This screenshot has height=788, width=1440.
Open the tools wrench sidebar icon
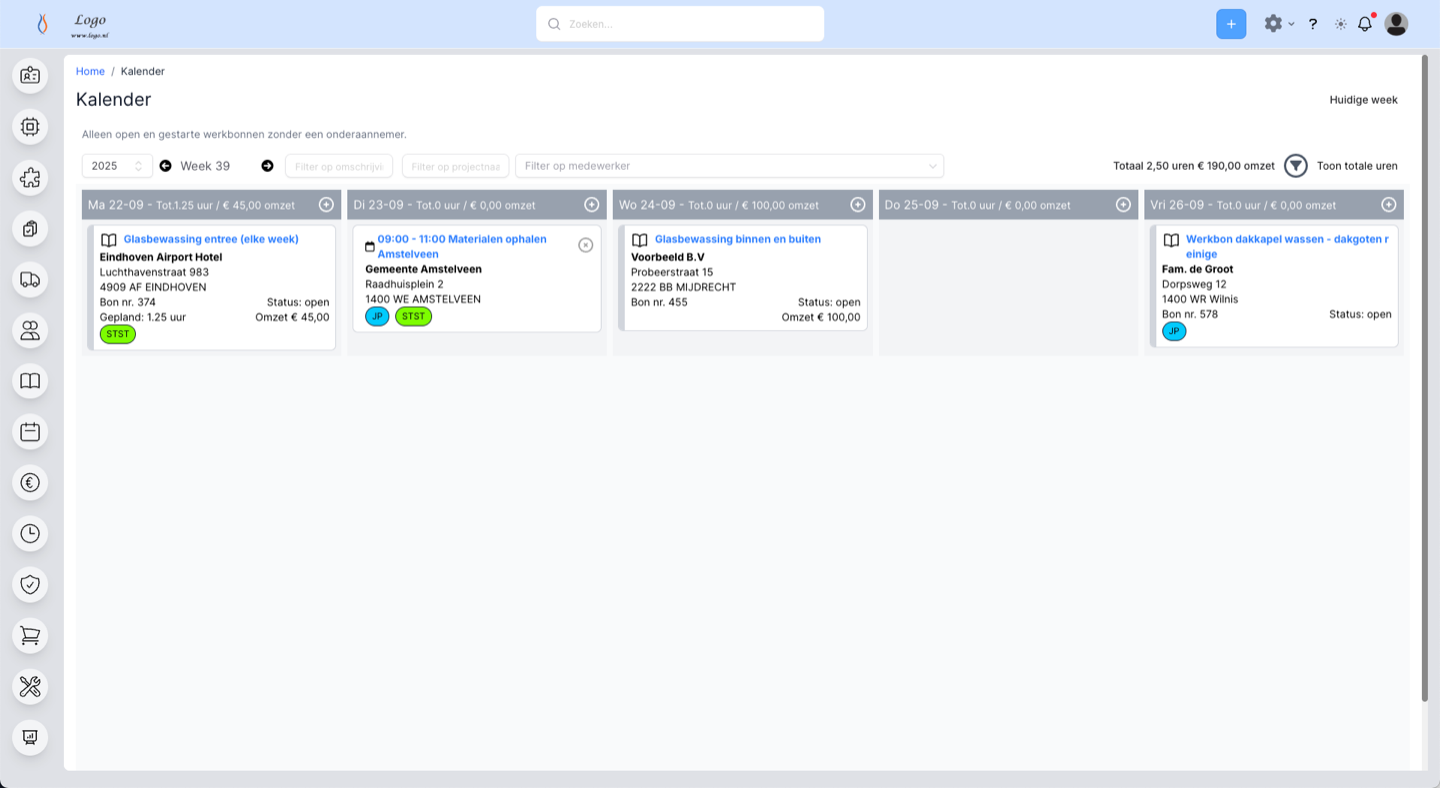[x=30, y=686]
